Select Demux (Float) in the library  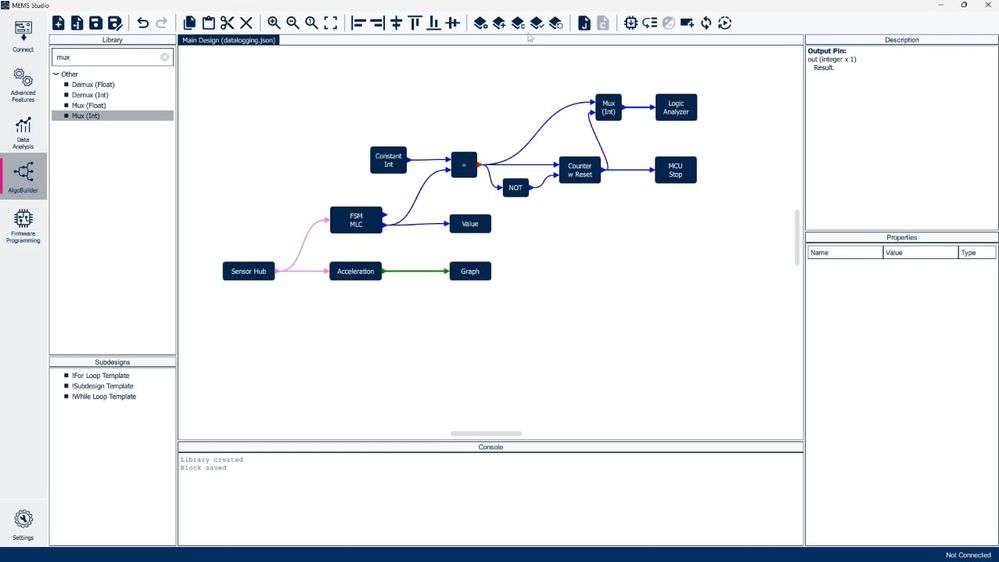click(x=93, y=84)
